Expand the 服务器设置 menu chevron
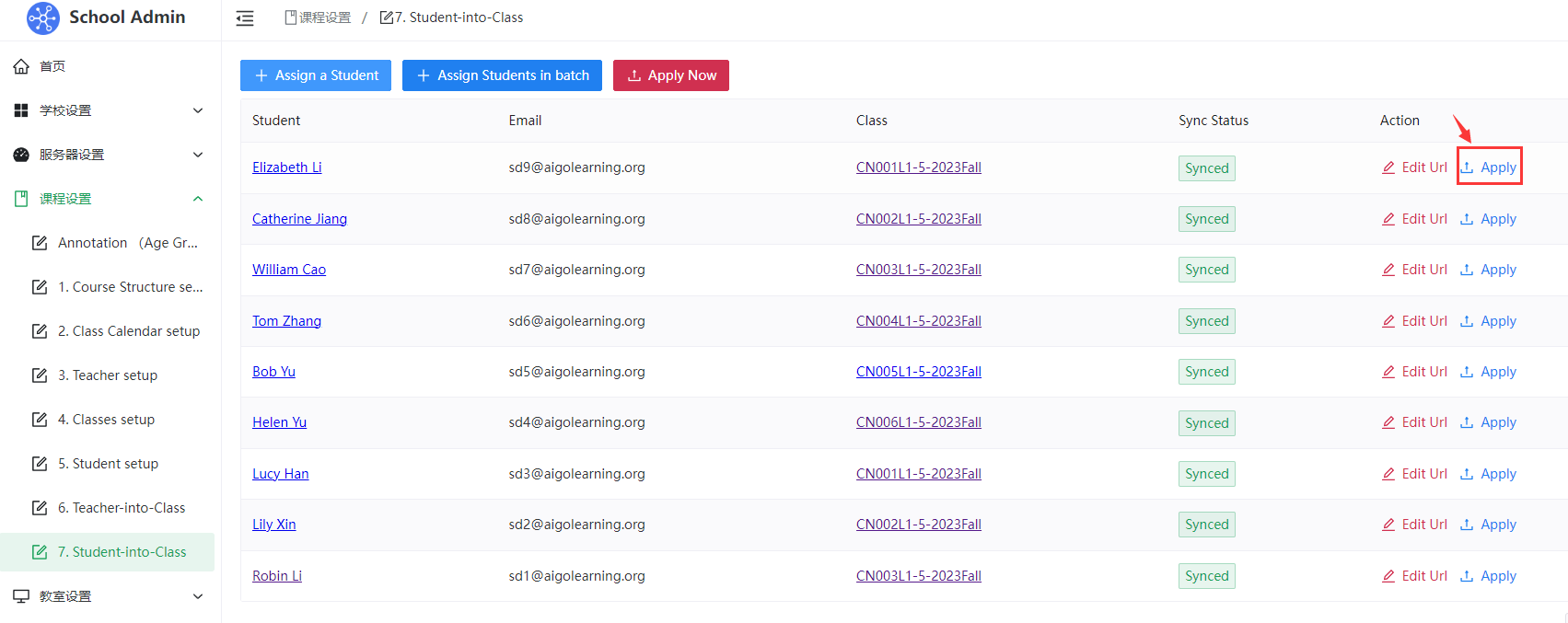This screenshot has height=623, width=1568. 198,155
